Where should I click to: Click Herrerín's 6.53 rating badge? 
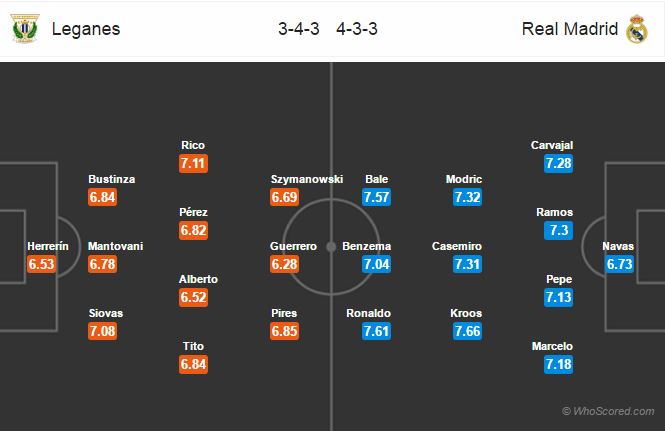click(42, 264)
